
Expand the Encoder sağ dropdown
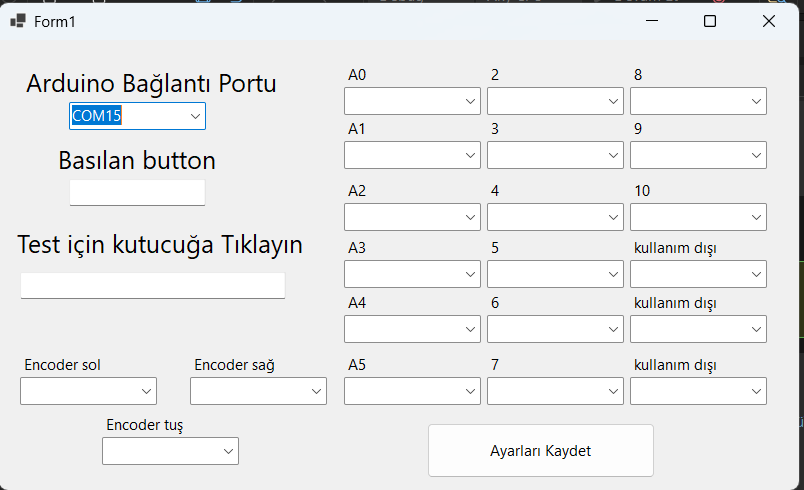258,391
